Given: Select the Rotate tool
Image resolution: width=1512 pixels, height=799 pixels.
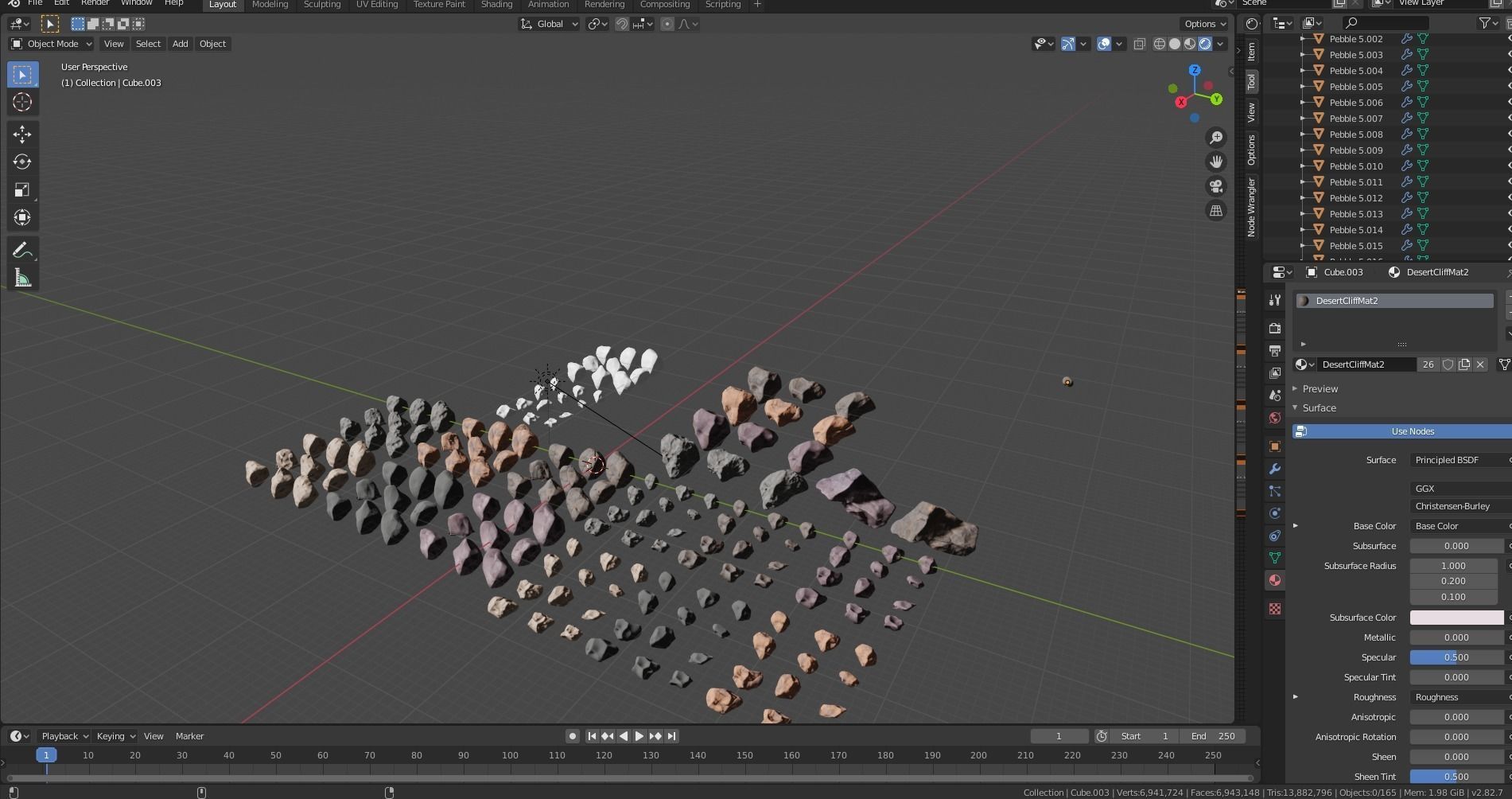Looking at the screenshot, I should [22, 162].
